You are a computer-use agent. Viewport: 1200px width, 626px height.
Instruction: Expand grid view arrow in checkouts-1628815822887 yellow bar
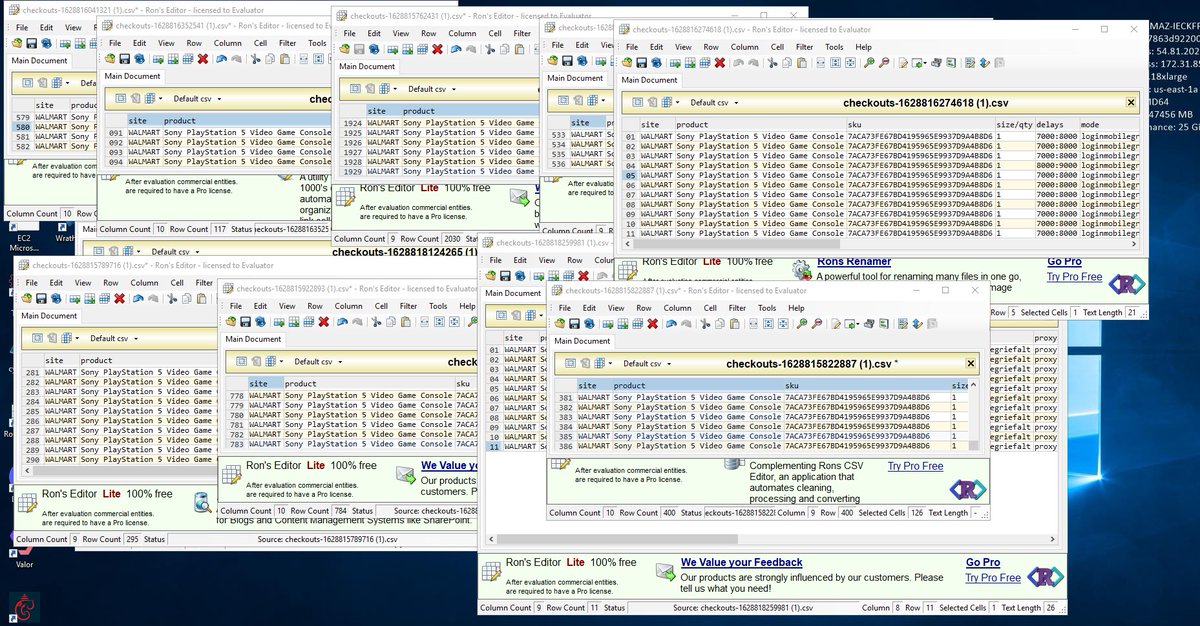pos(611,363)
